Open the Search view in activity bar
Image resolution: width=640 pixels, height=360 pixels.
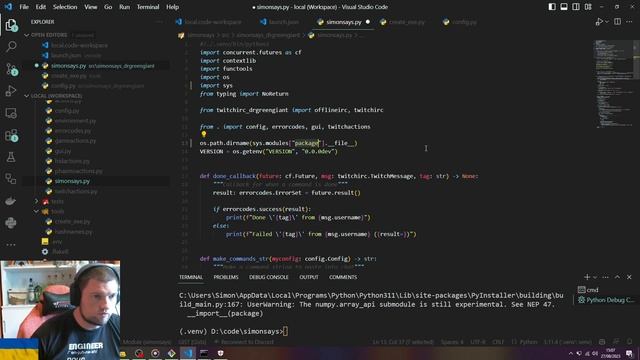tap(11, 47)
